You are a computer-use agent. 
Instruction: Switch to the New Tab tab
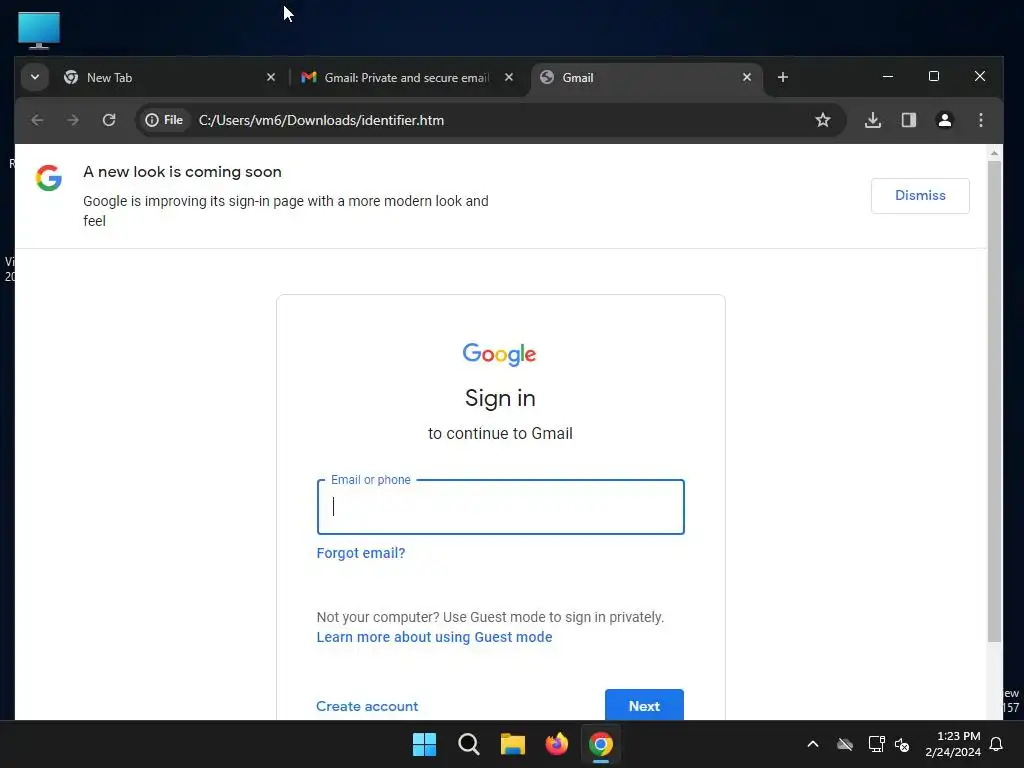pyautogui.click(x=170, y=78)
